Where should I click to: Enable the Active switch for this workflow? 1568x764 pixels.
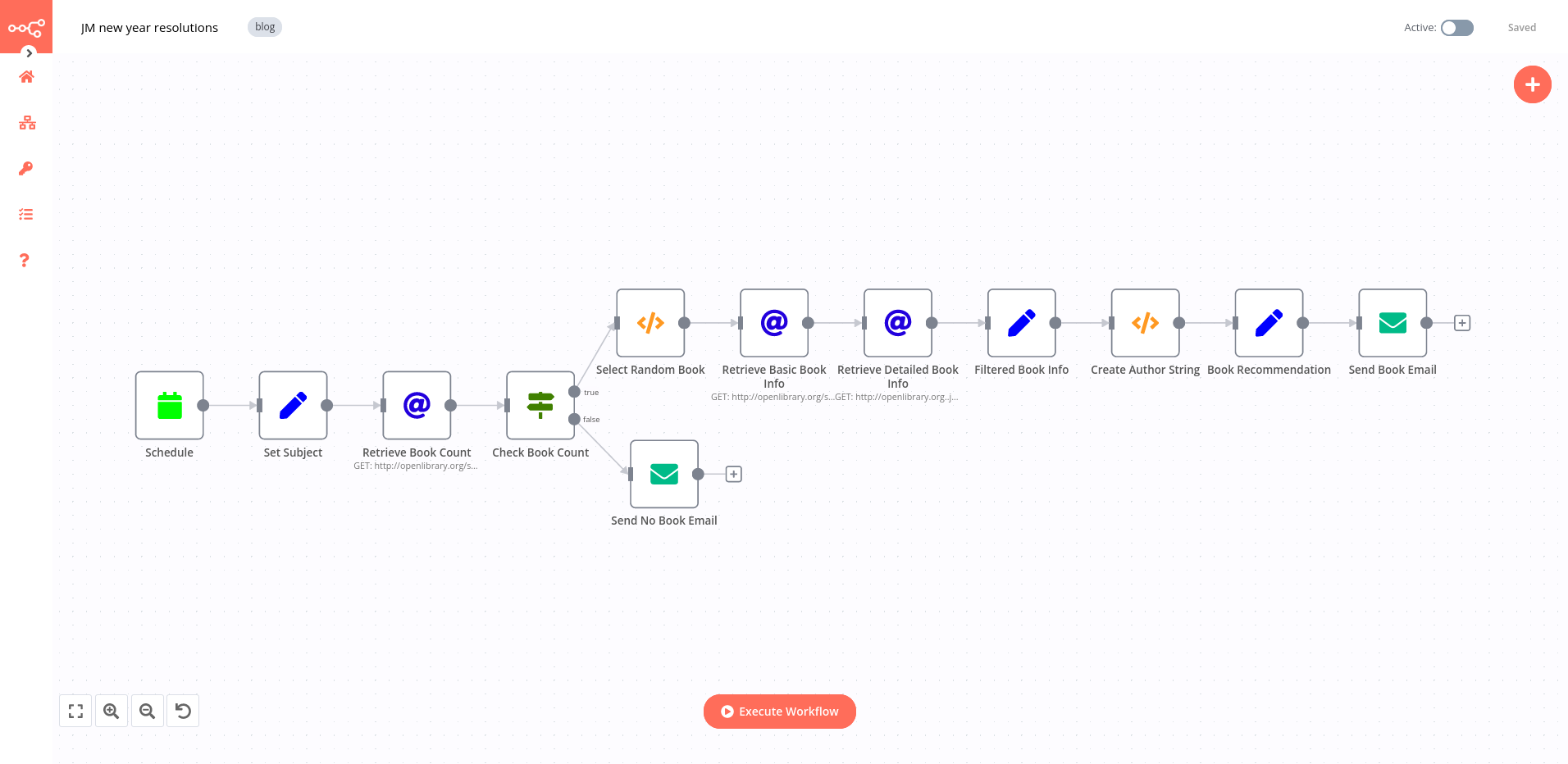pos(1456,27)
